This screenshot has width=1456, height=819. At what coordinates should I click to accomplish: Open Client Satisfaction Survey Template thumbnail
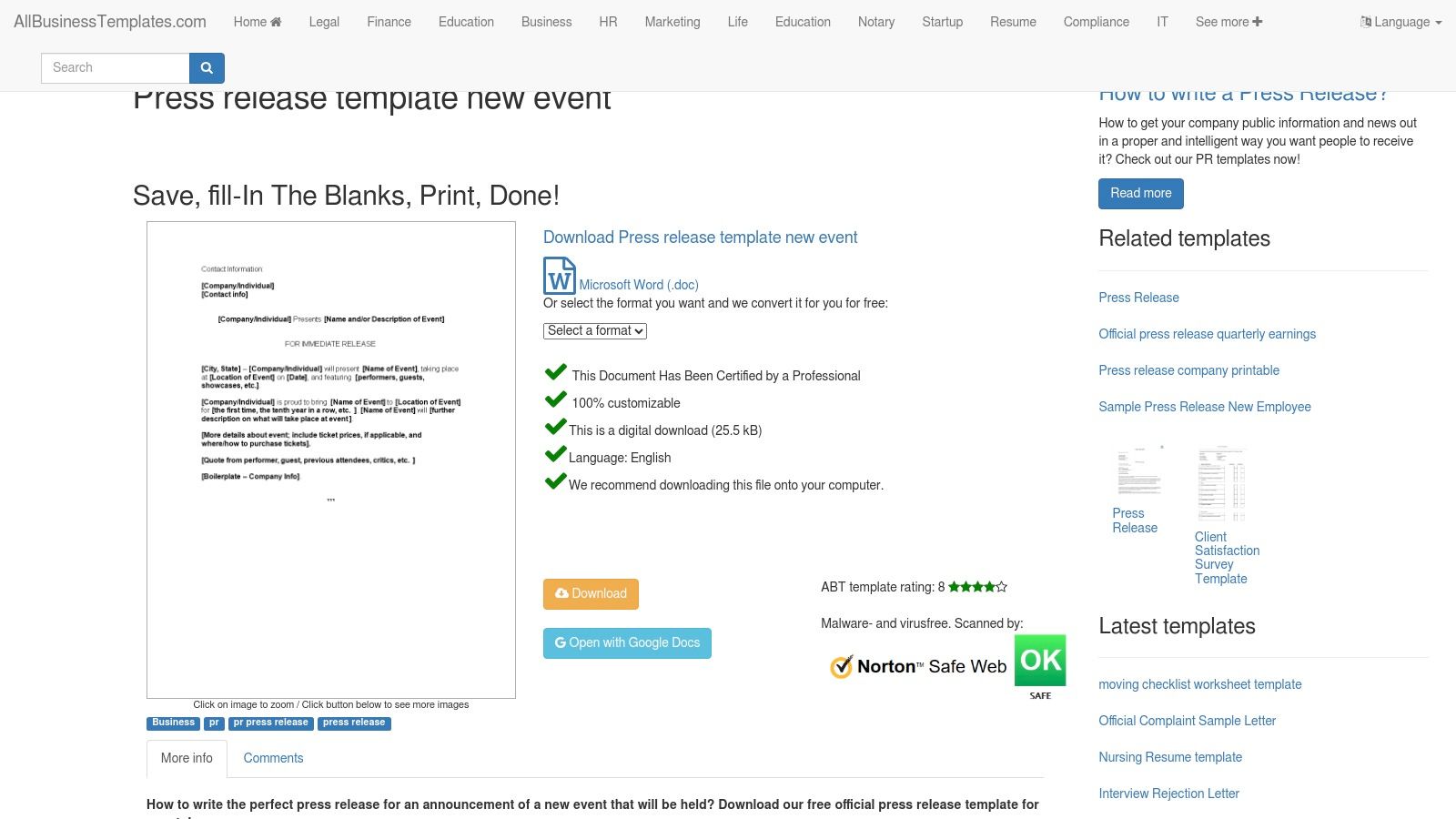(1221, 484)
